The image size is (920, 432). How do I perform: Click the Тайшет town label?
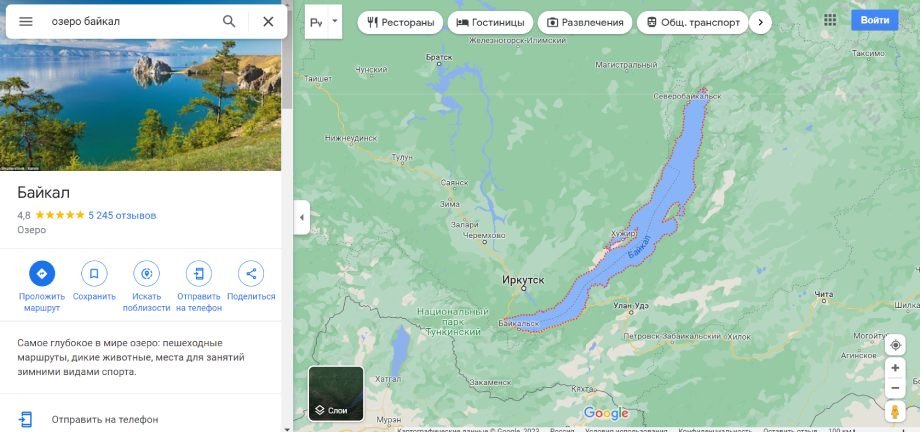(x=317, y=78)
